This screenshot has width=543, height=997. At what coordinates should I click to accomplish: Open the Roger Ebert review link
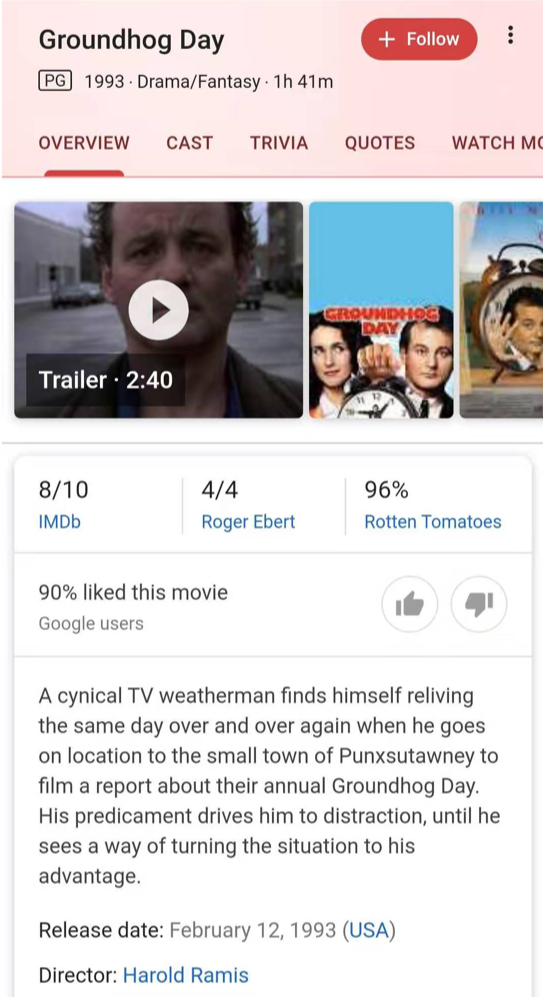(x=248, y=522)
